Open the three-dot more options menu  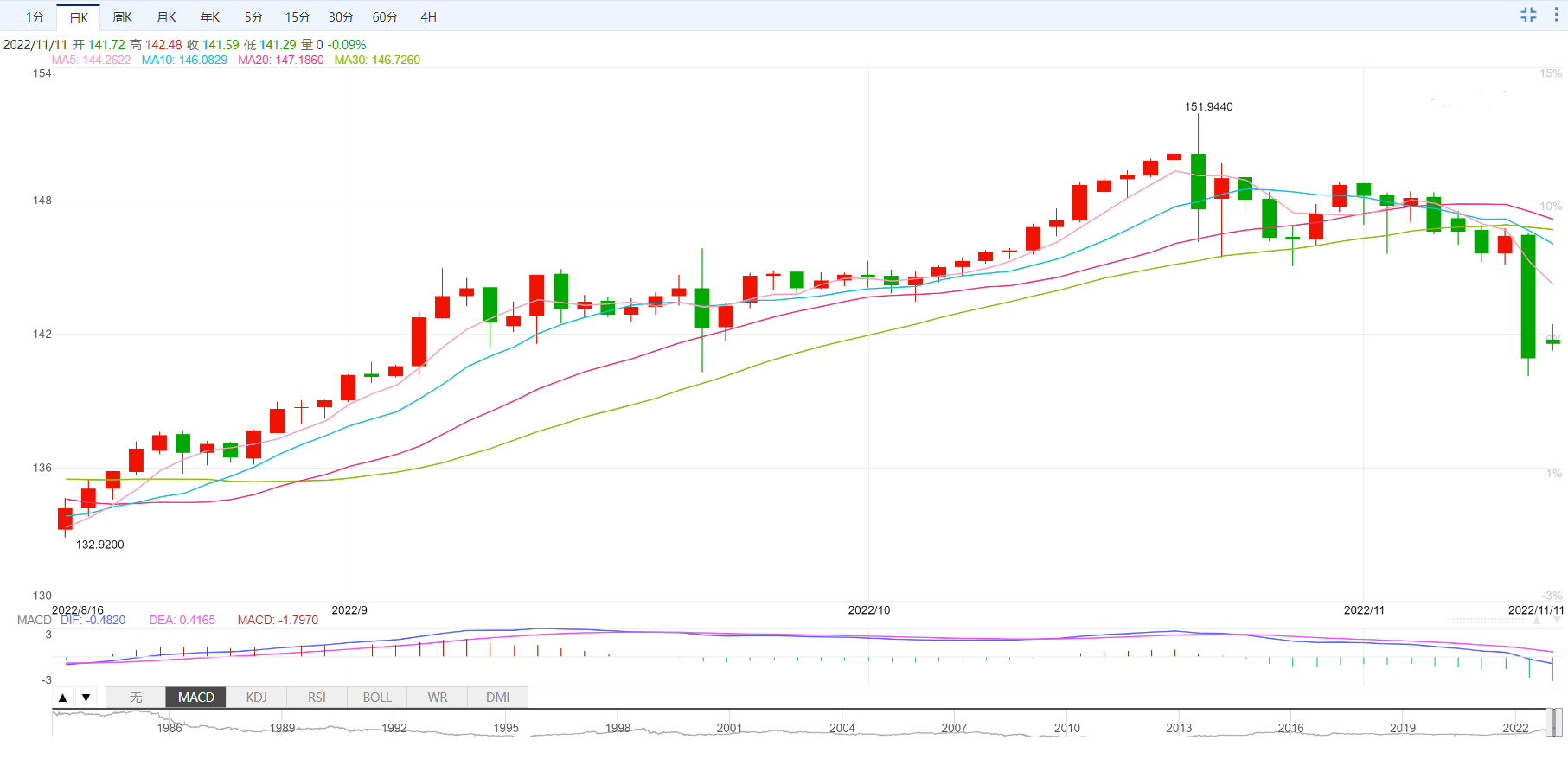coord(1555,15)
